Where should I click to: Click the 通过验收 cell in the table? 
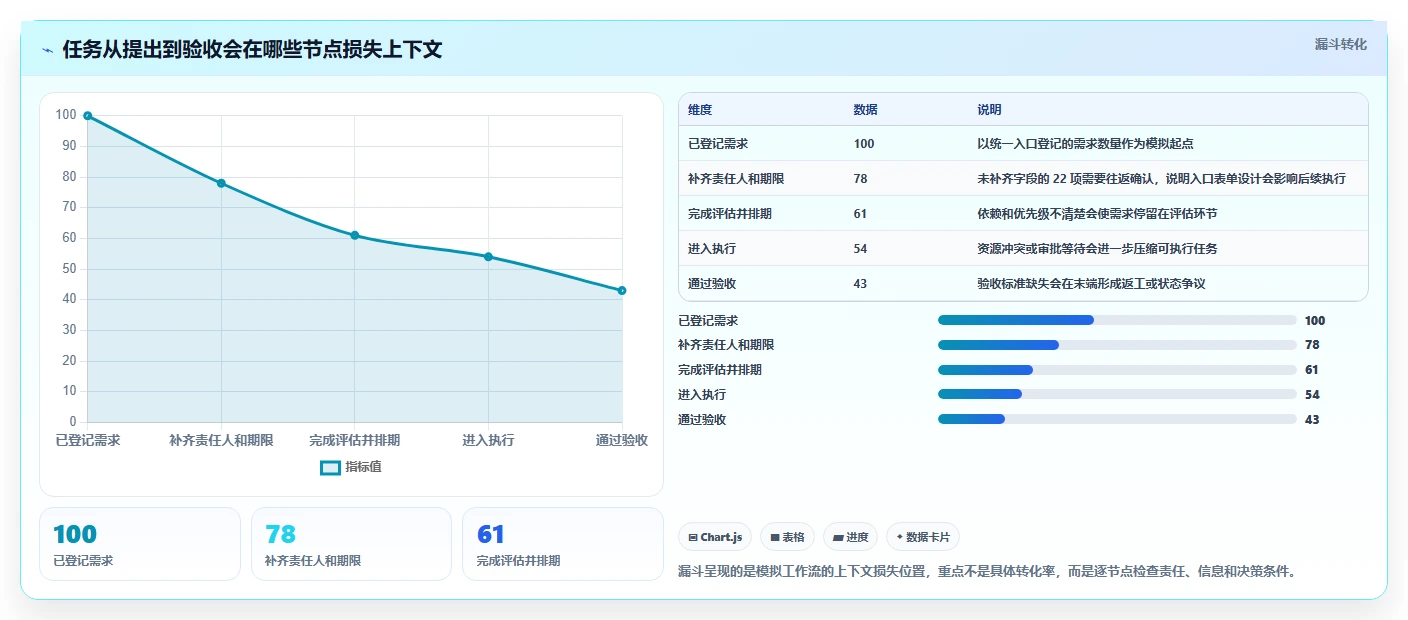point(712,284)
